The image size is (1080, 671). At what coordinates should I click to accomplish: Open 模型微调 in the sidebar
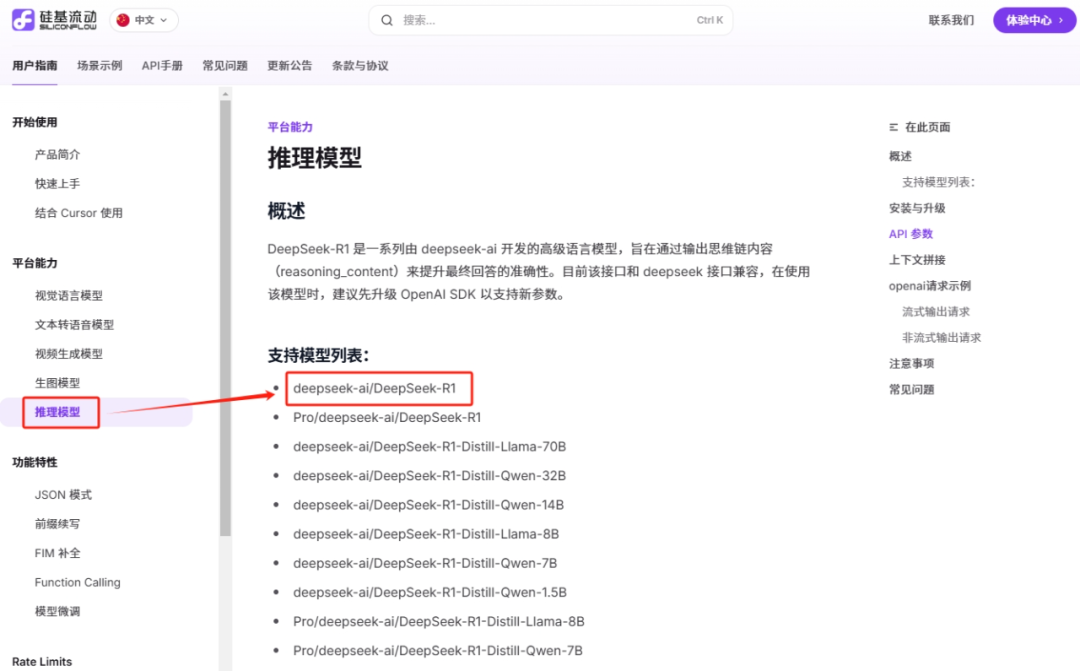point(58,611)
